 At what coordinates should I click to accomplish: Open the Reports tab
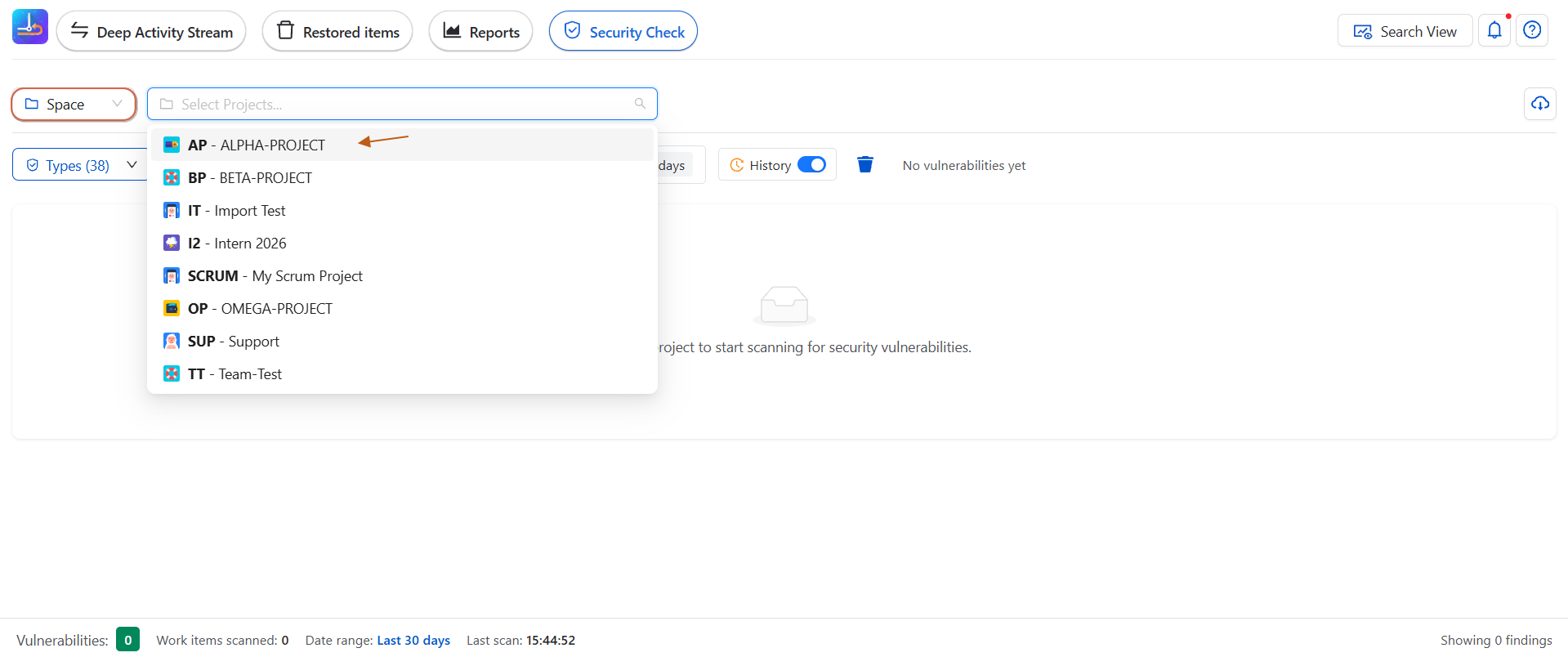(x=480, y=31)
